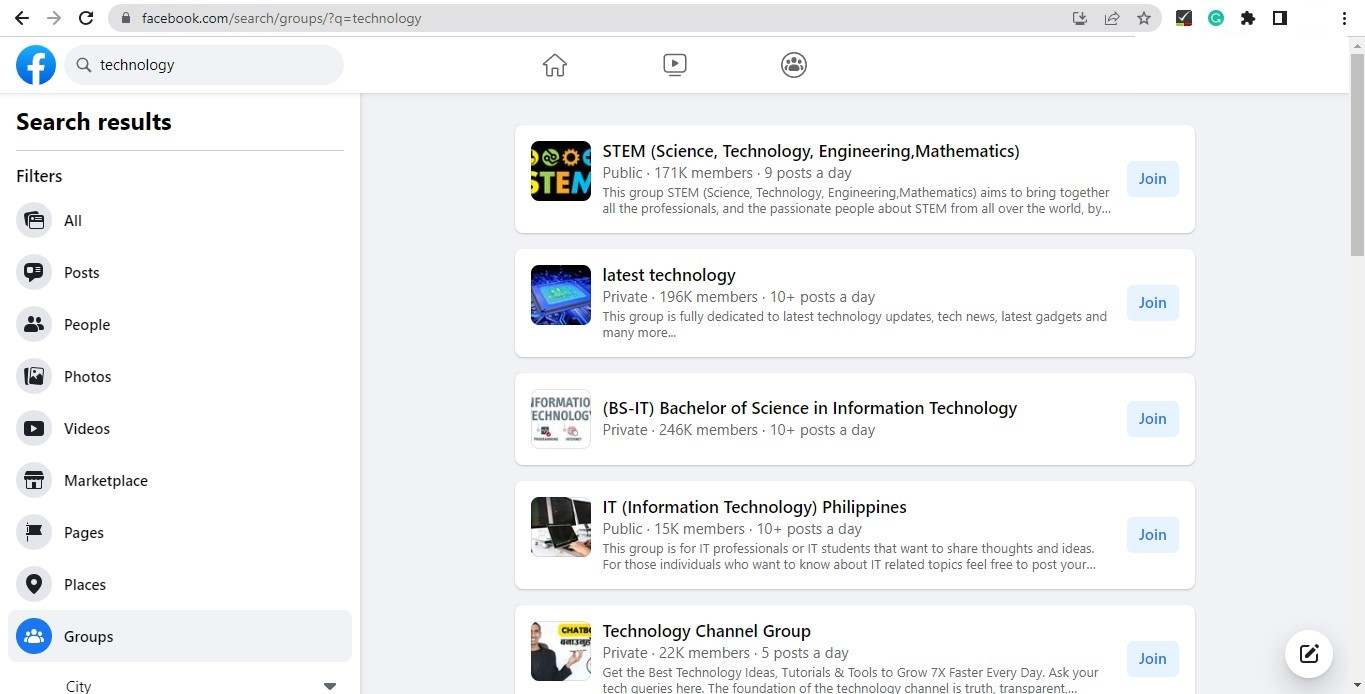Click the 'Public · 171K members · 9 posts a day' text
Screen dimensions: 1365x694
[727, 173]
